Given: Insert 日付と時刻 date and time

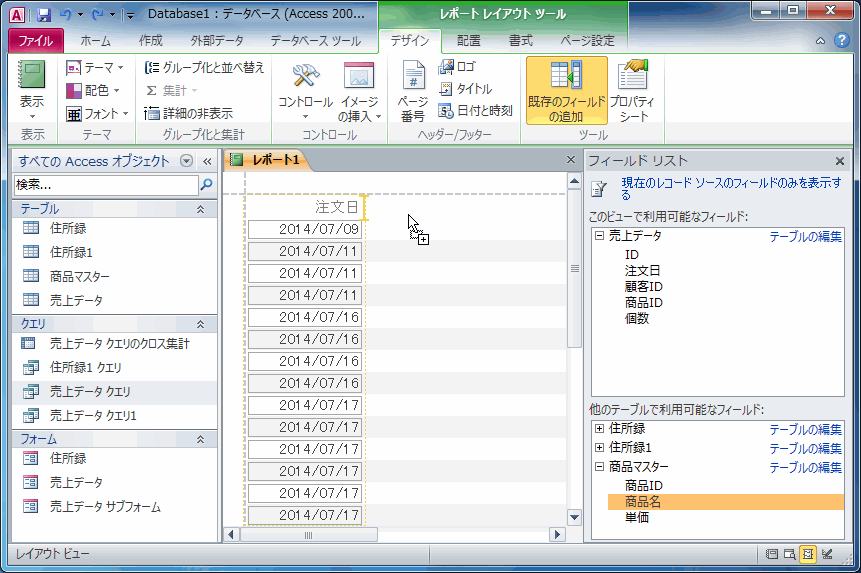Looking at the screenshot, I should [x=476, y=111].
